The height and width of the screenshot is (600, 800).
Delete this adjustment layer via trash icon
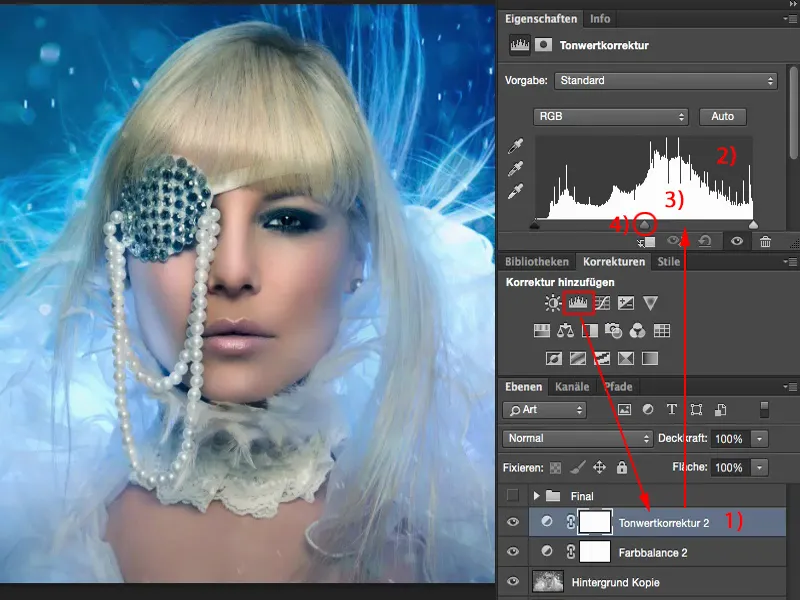pos(765,241)
